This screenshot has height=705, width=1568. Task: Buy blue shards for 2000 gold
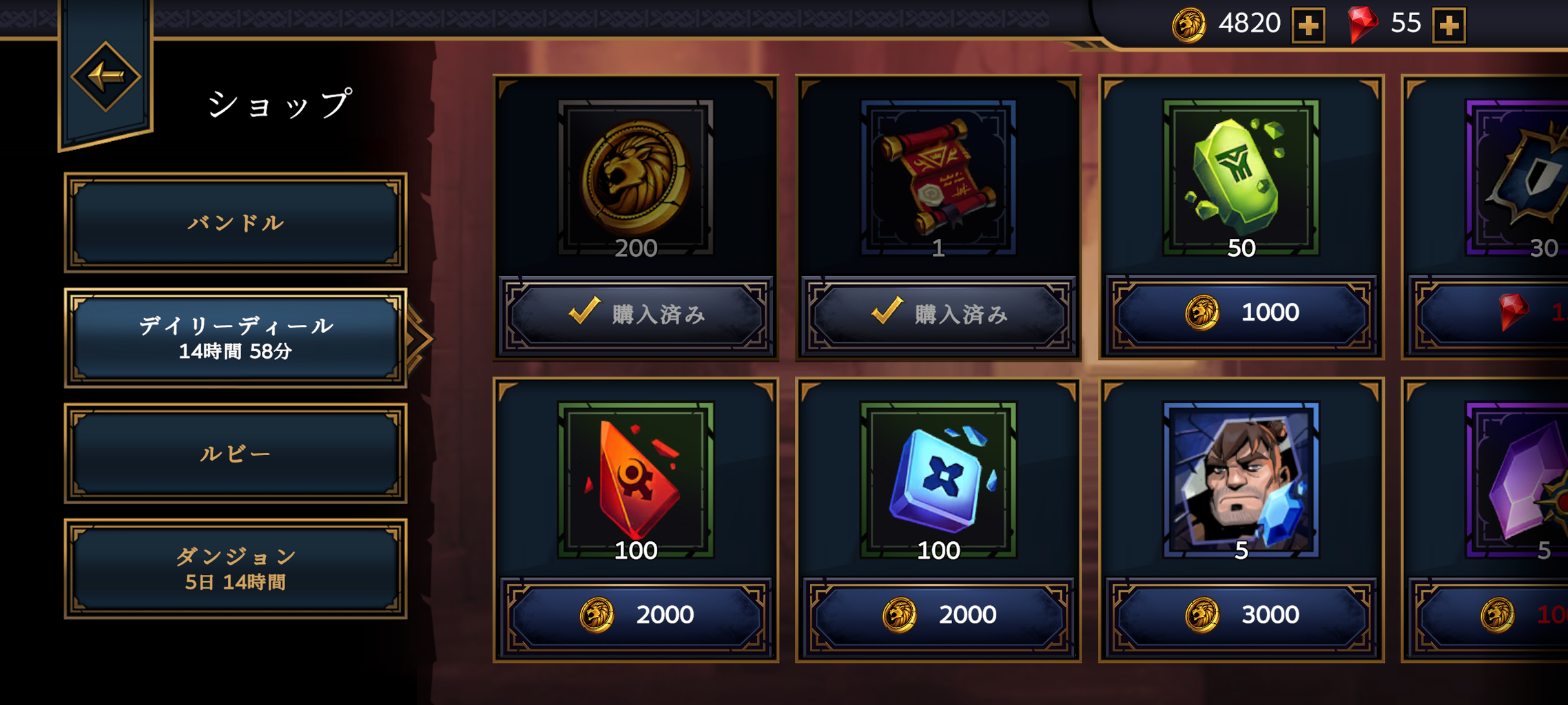[x=938, y=615]
